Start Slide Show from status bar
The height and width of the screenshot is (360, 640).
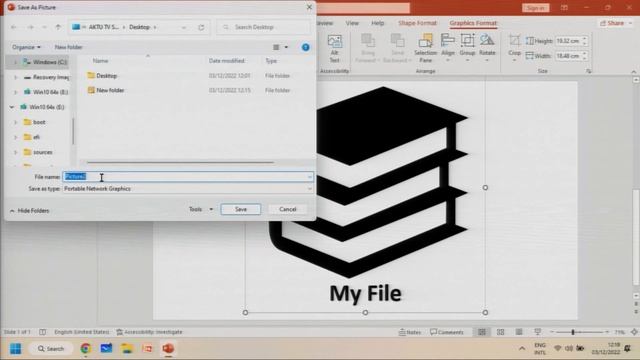pos(538,332)
